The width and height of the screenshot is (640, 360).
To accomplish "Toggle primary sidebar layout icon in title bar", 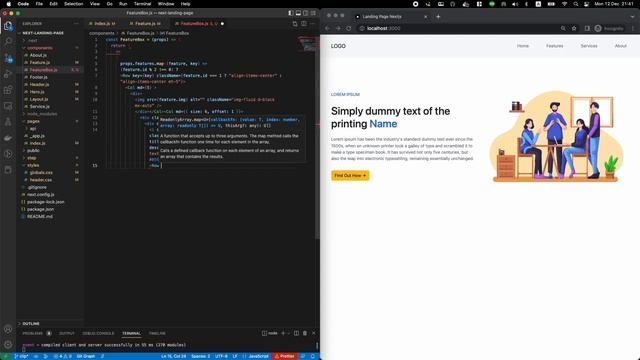I will (291, 13).
